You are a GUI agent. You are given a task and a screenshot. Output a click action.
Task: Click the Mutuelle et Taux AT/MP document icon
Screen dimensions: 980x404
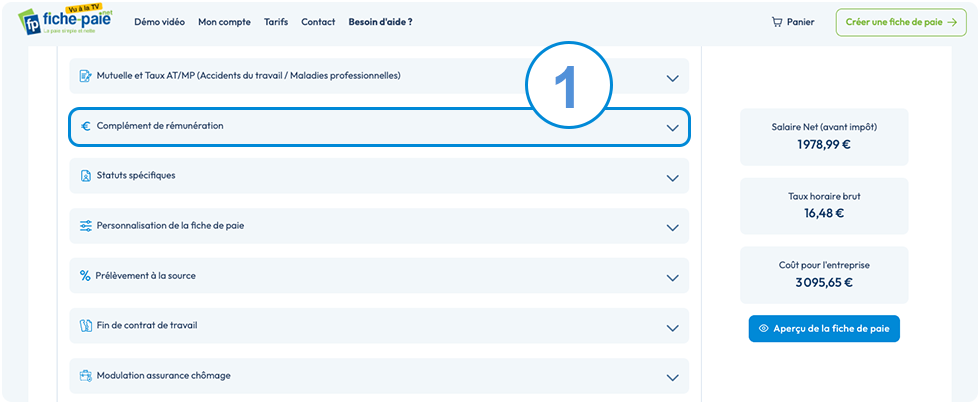click(x=86, y=76)
